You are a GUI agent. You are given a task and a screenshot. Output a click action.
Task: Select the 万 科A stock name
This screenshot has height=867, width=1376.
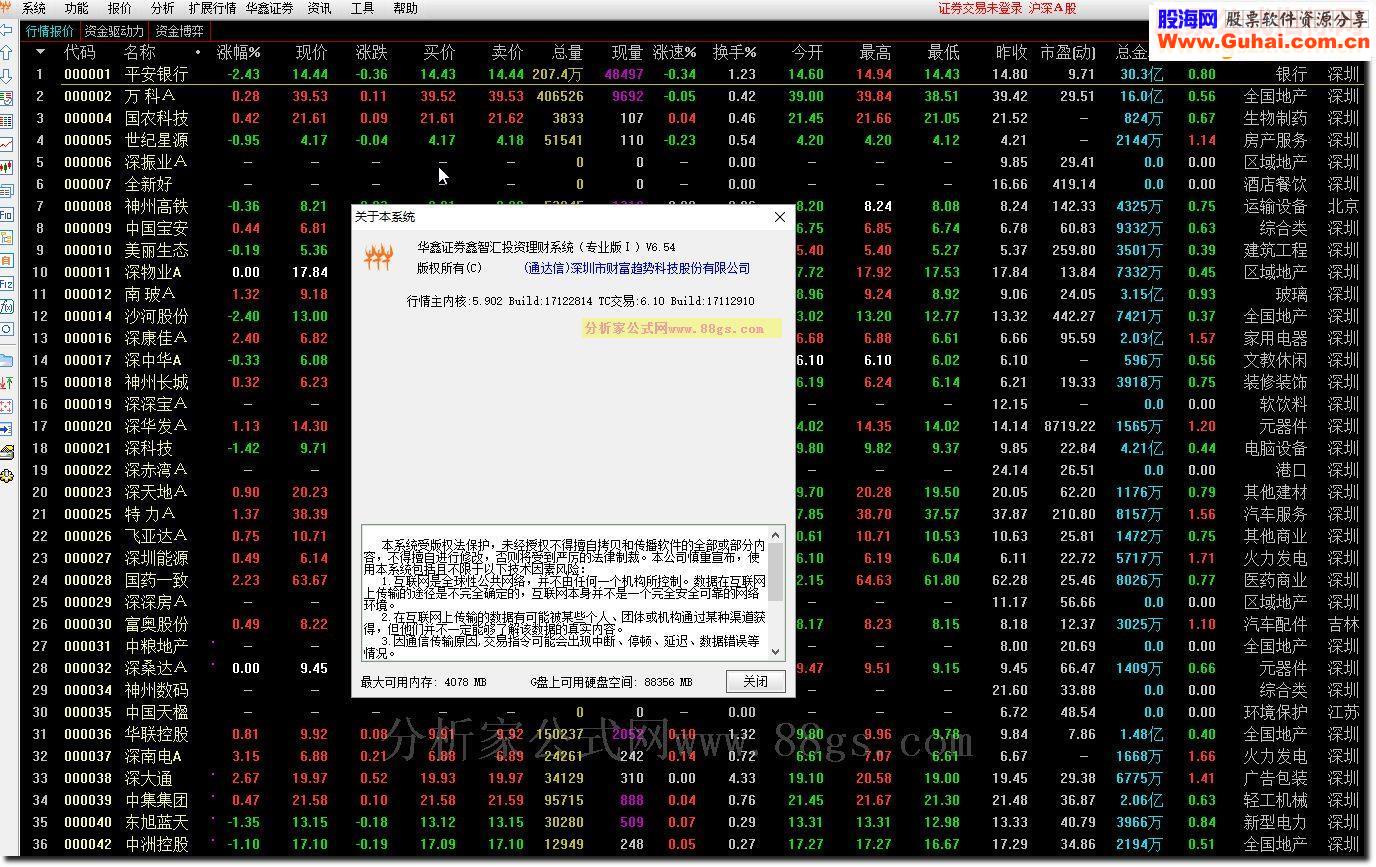150,96
